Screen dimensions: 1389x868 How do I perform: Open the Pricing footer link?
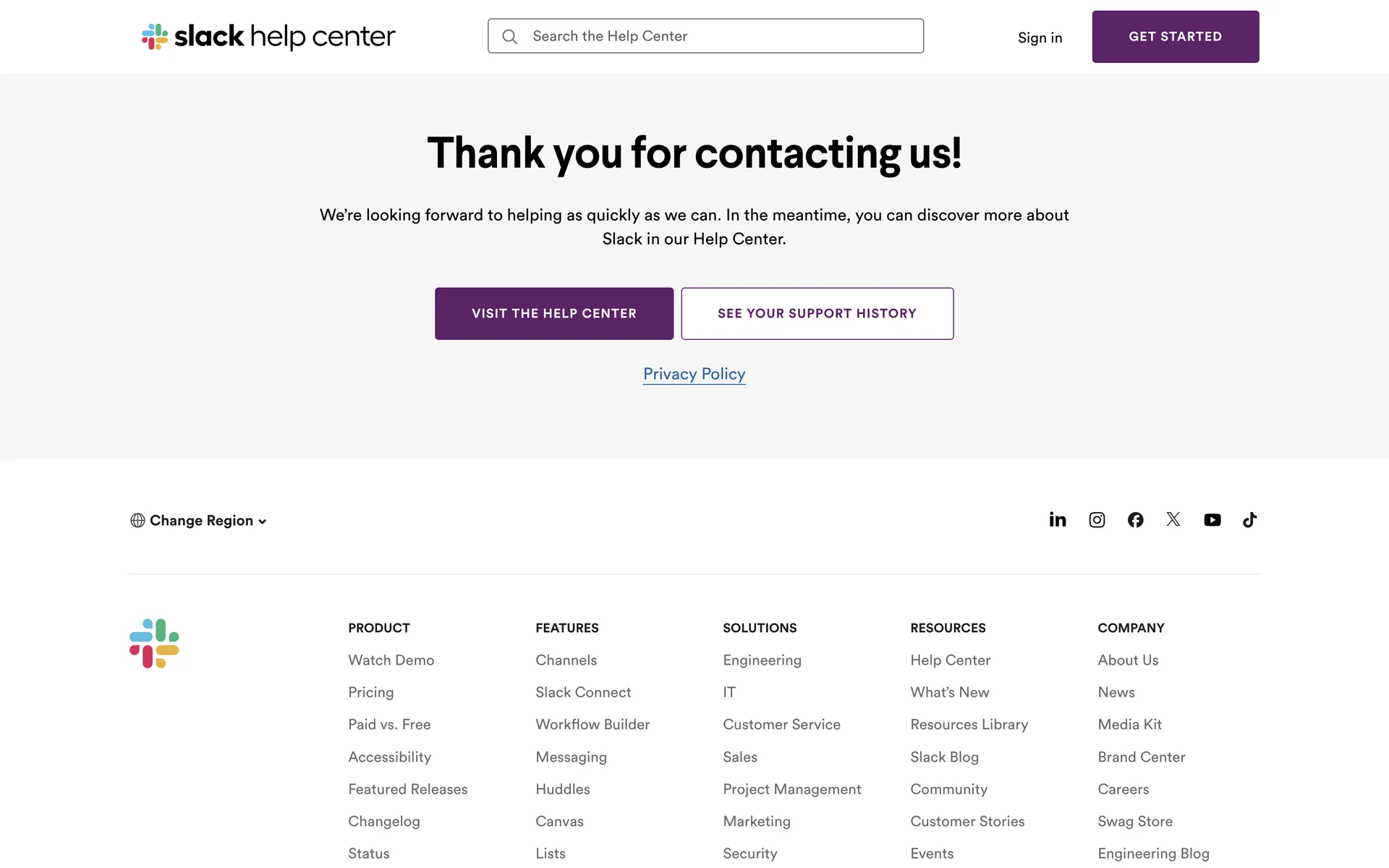pyautogui.click(x=371, y=692)
